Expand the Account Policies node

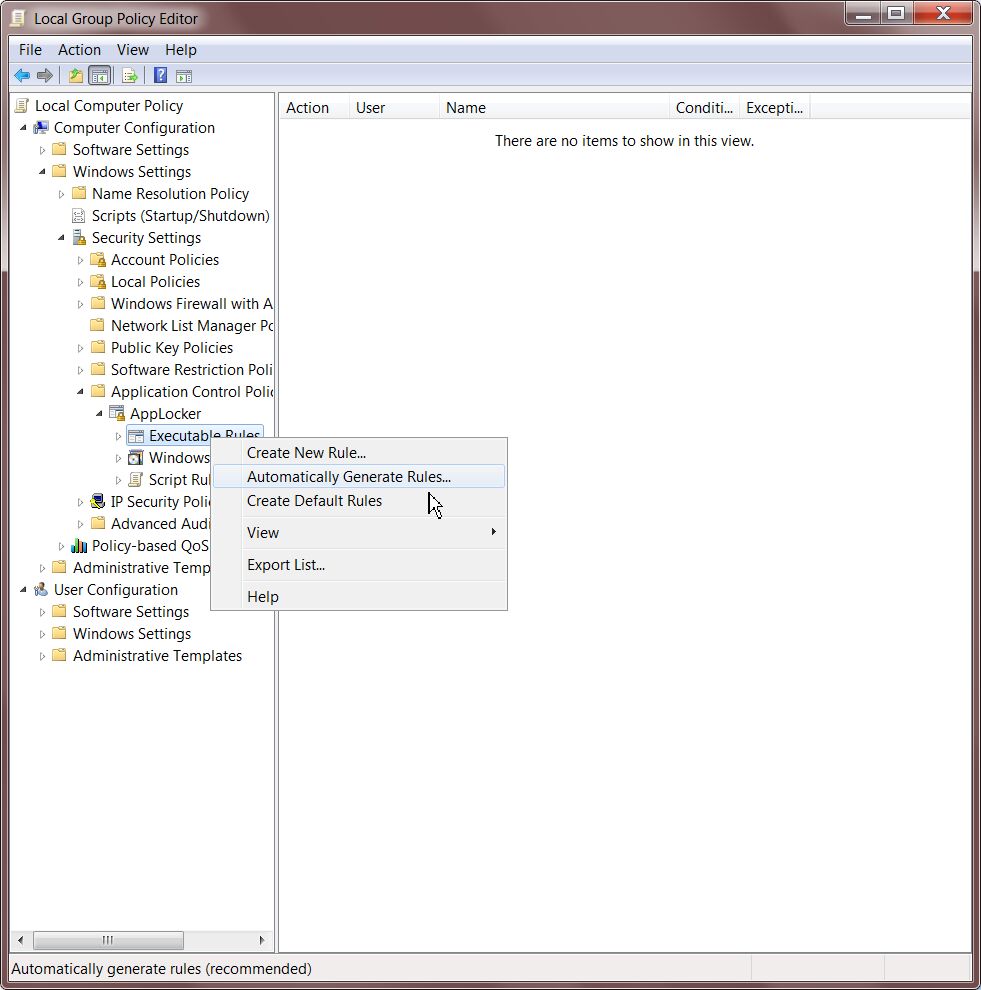click(x=80, y=260)
